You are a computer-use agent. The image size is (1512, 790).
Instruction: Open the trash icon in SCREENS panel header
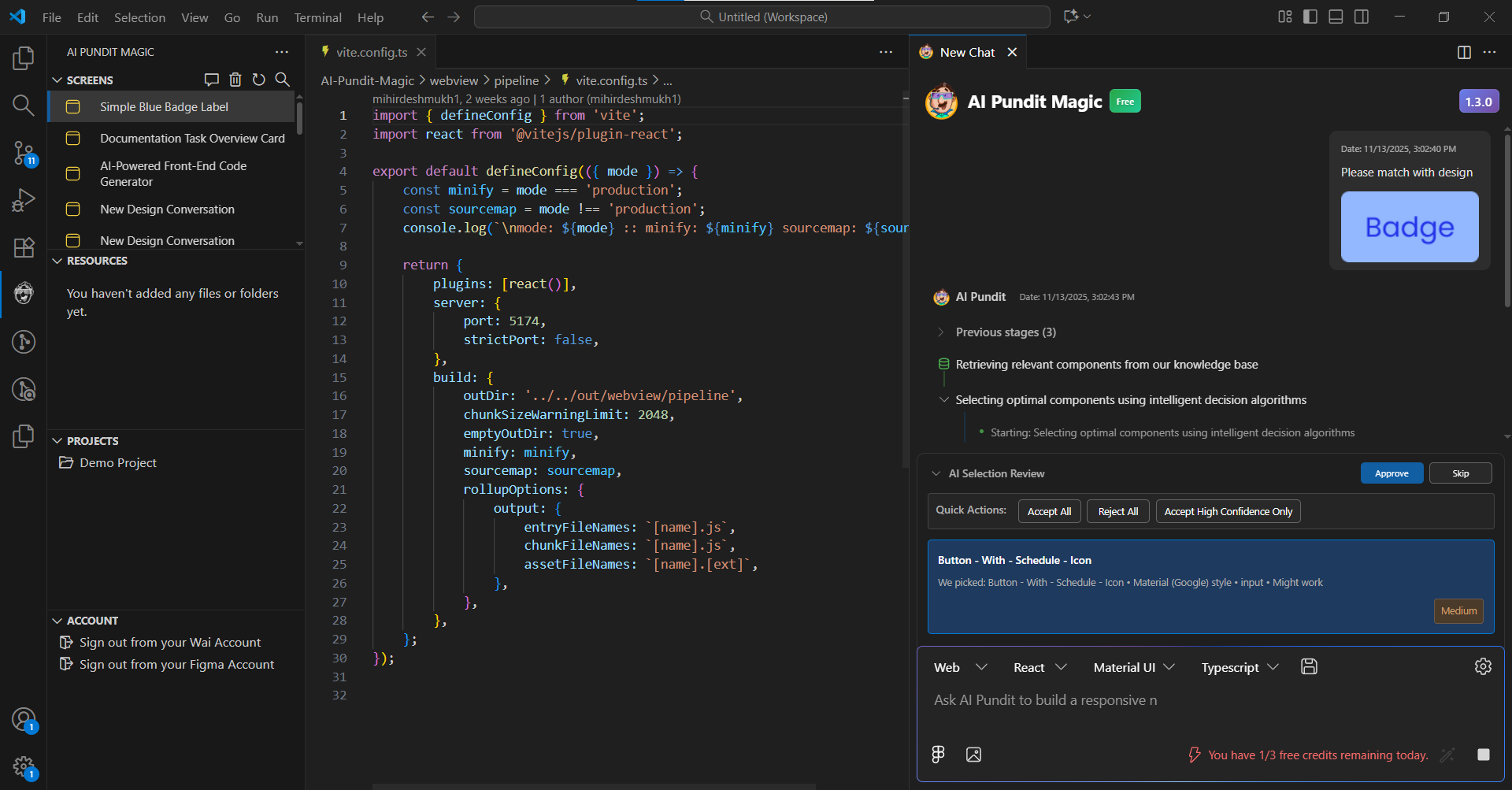coord(235,79)
